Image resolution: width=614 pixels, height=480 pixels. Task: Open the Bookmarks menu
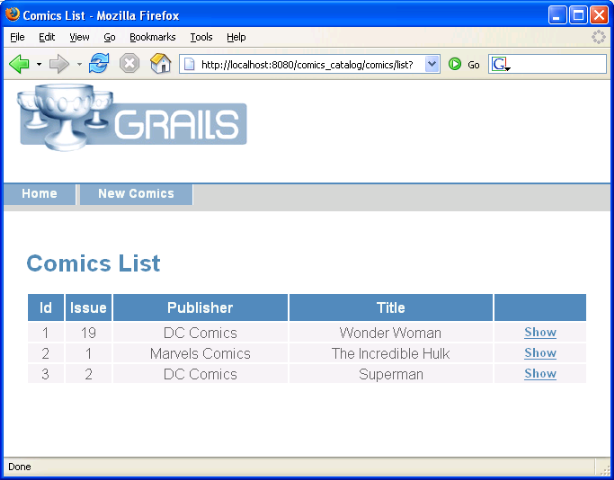point(152,37)
